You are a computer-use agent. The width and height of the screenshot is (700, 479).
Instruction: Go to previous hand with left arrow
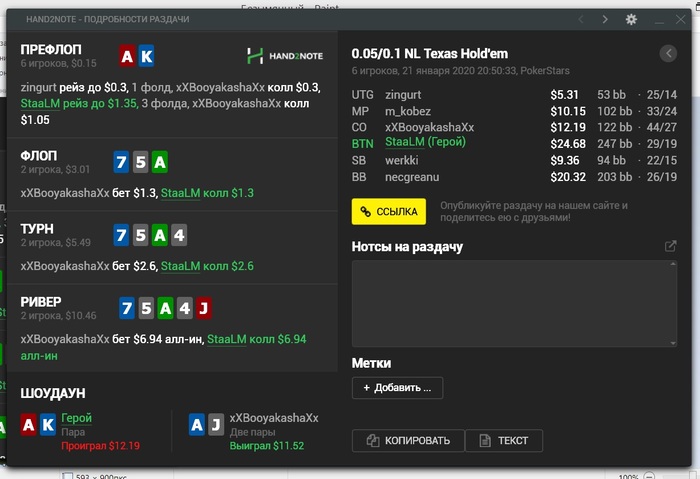(x=581, y=19)
